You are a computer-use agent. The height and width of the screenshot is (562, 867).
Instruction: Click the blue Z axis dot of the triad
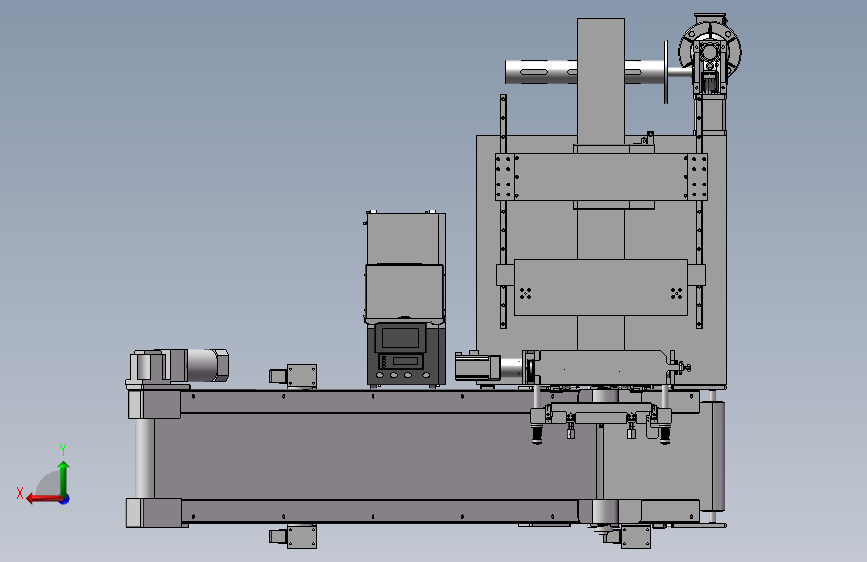65,499
